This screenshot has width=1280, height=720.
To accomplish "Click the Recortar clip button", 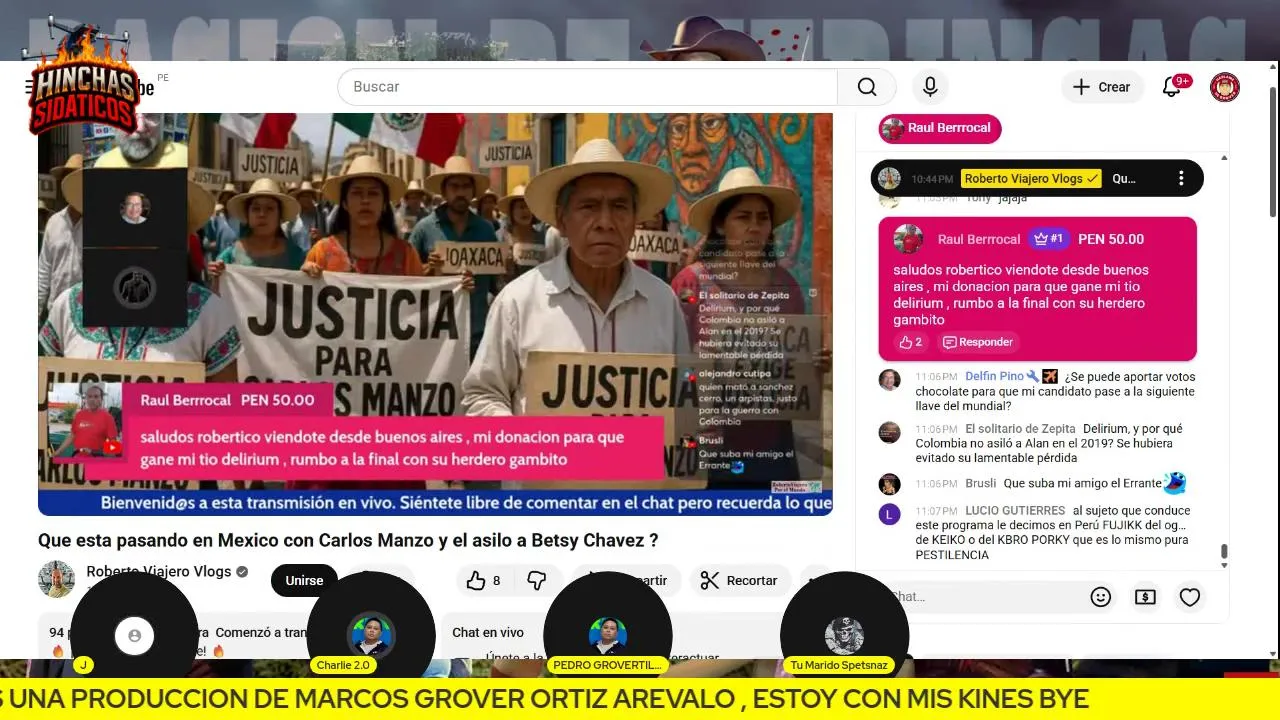I will [x=739, y=580].
